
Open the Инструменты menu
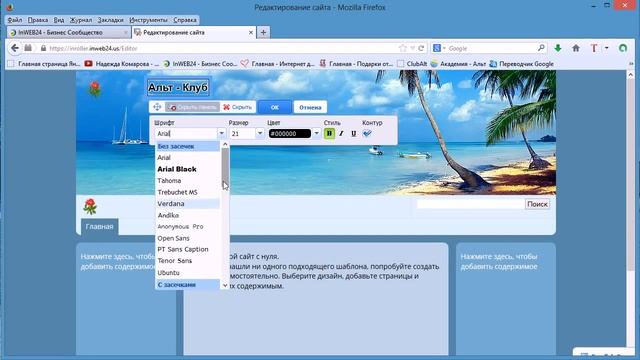148,20
